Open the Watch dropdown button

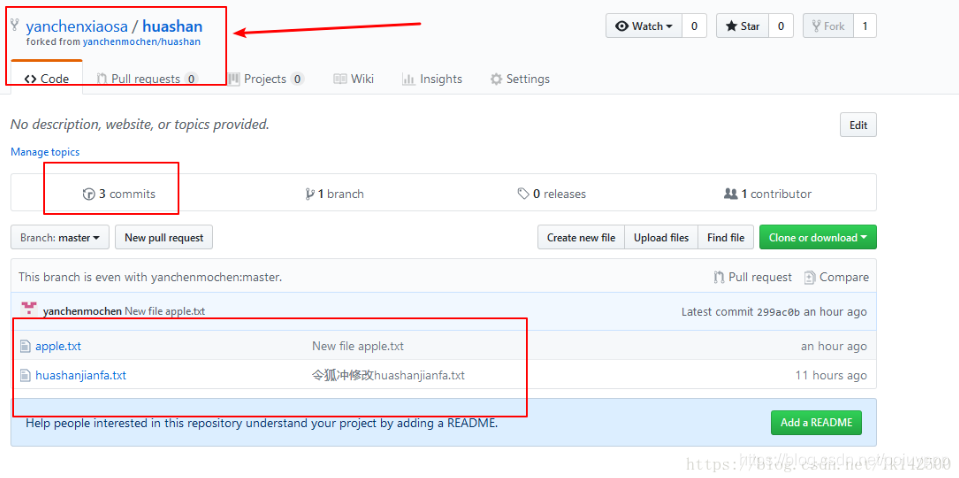point(643,26)
